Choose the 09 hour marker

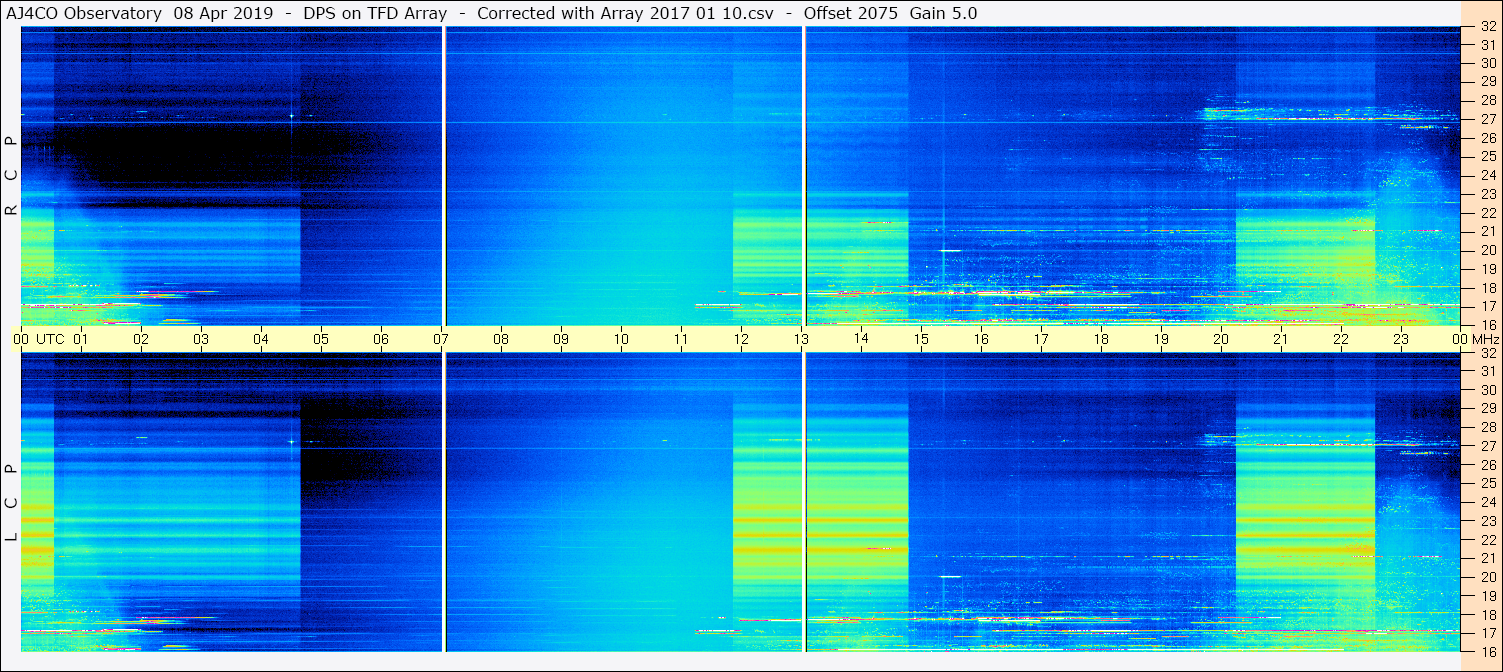click(561, 339)
